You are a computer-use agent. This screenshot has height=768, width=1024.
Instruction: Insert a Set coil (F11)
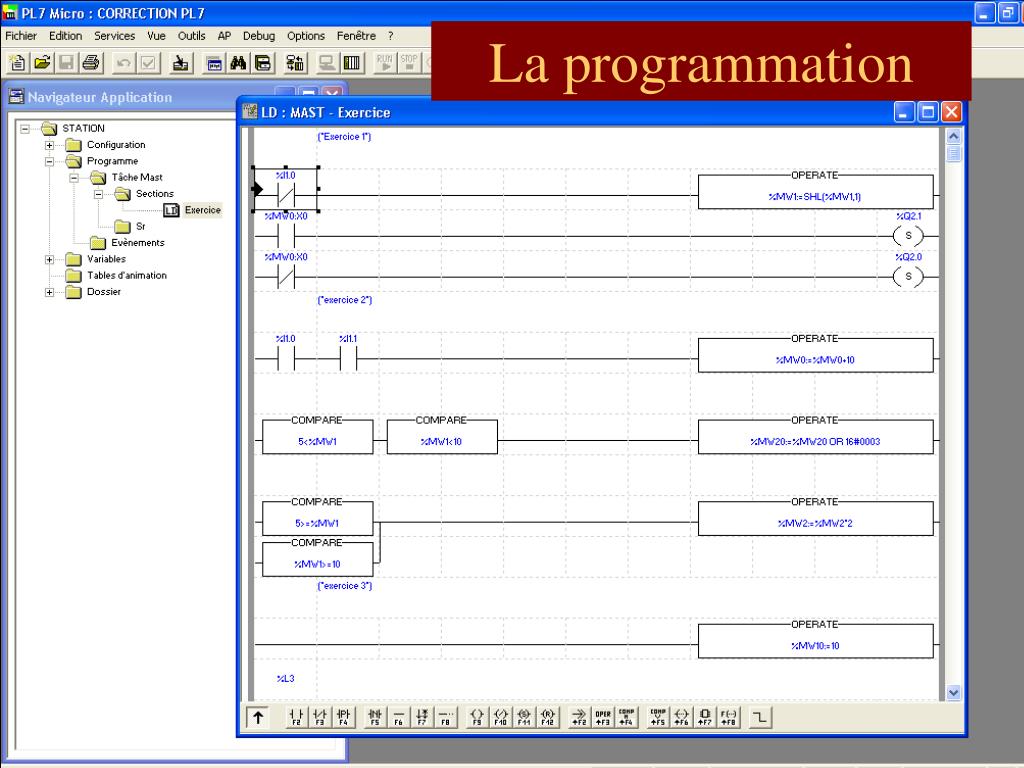[524, 718]
